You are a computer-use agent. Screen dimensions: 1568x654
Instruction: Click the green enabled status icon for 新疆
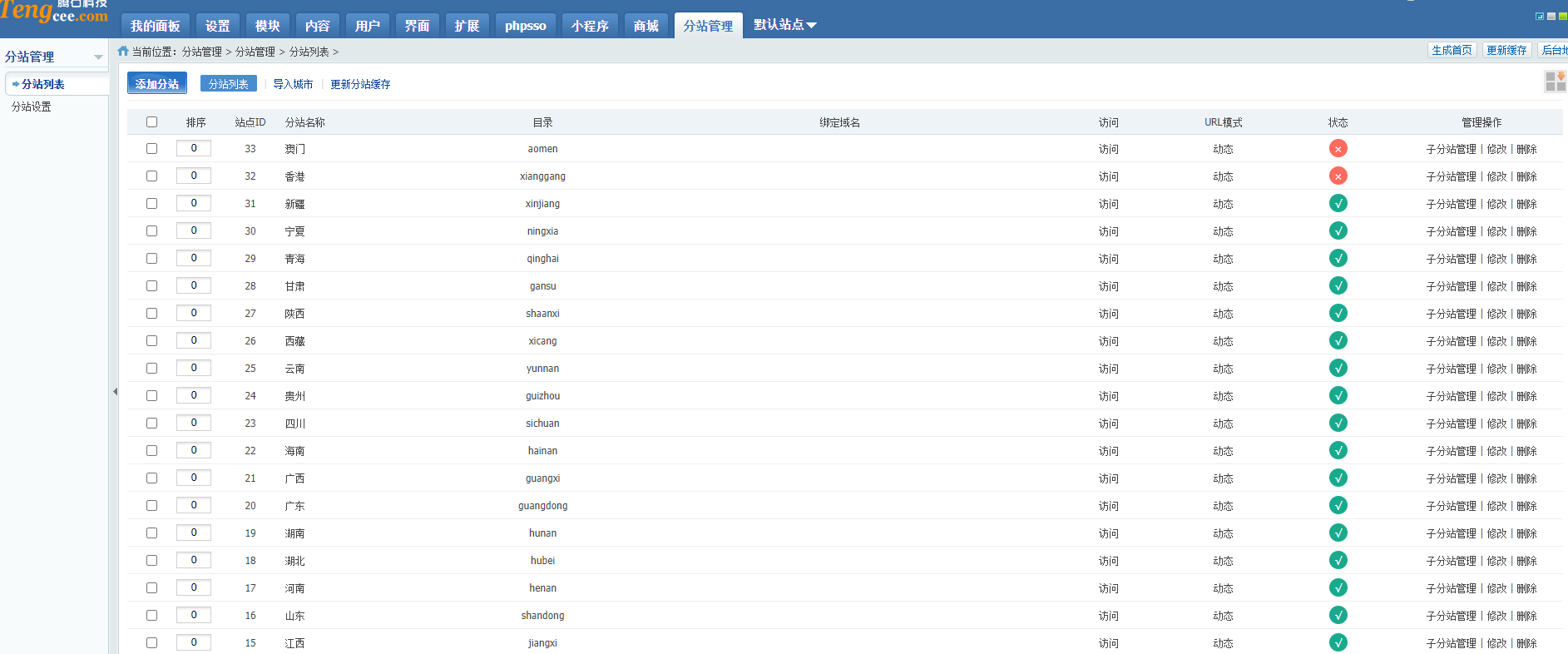[x=1338, y=204]
